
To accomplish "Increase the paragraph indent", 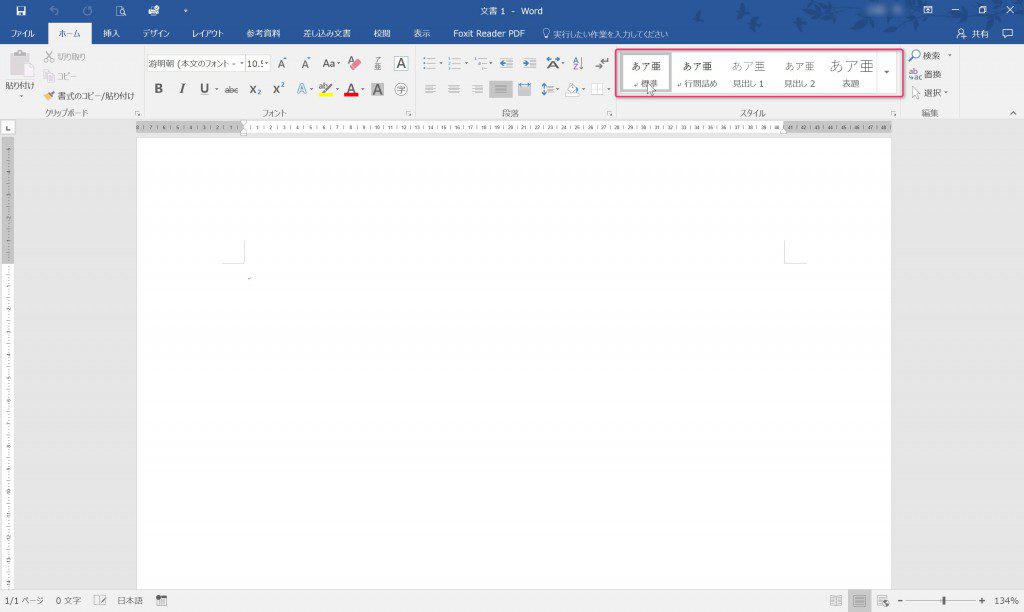I will [x=530, y=63].
